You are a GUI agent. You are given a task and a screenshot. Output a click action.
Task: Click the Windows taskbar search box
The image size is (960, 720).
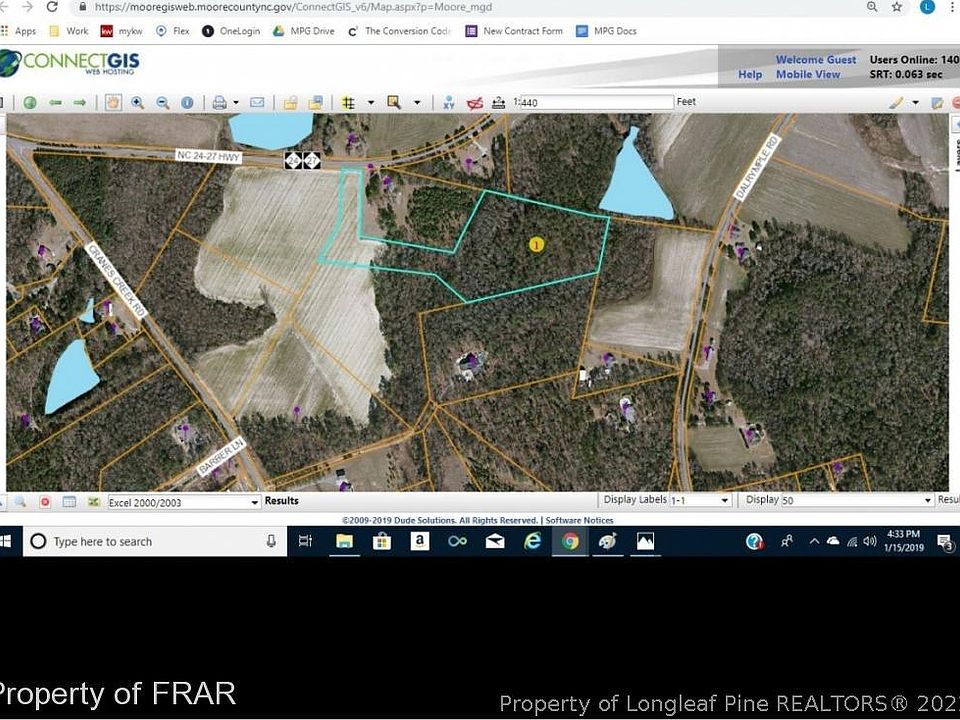tap(155, 541)
